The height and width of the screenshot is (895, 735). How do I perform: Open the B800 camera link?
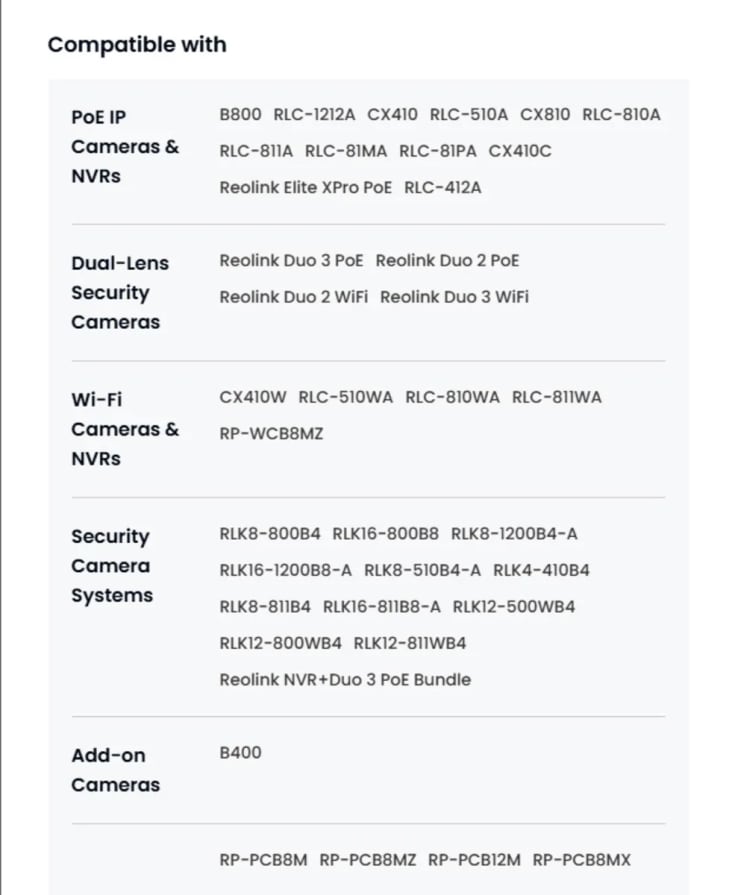(x=240, y=114)
